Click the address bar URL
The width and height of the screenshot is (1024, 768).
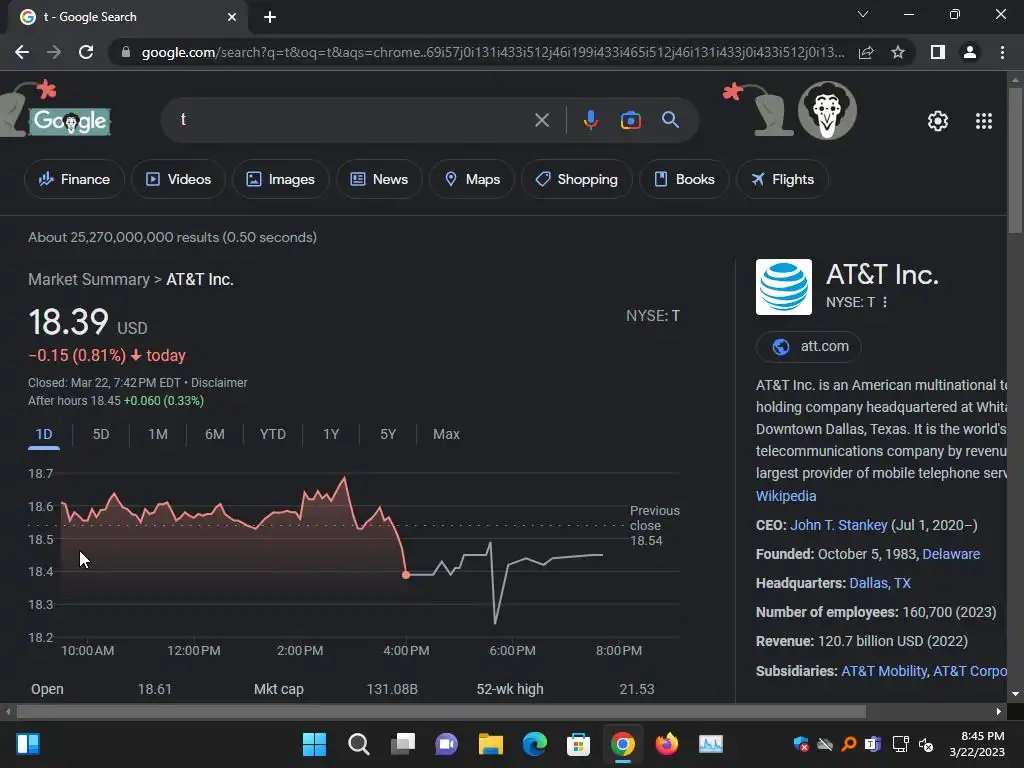pos(492,52)
